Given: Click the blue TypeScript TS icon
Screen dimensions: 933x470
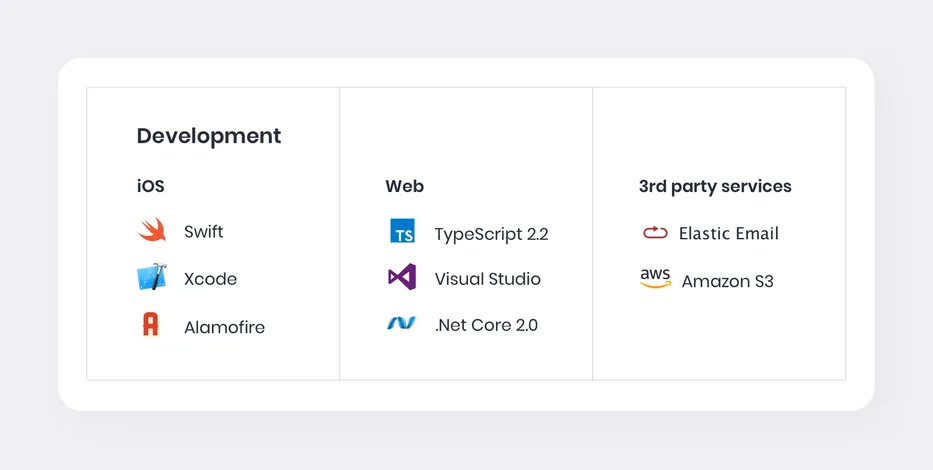Looking at the screenshot, I should tap(402, 232).
